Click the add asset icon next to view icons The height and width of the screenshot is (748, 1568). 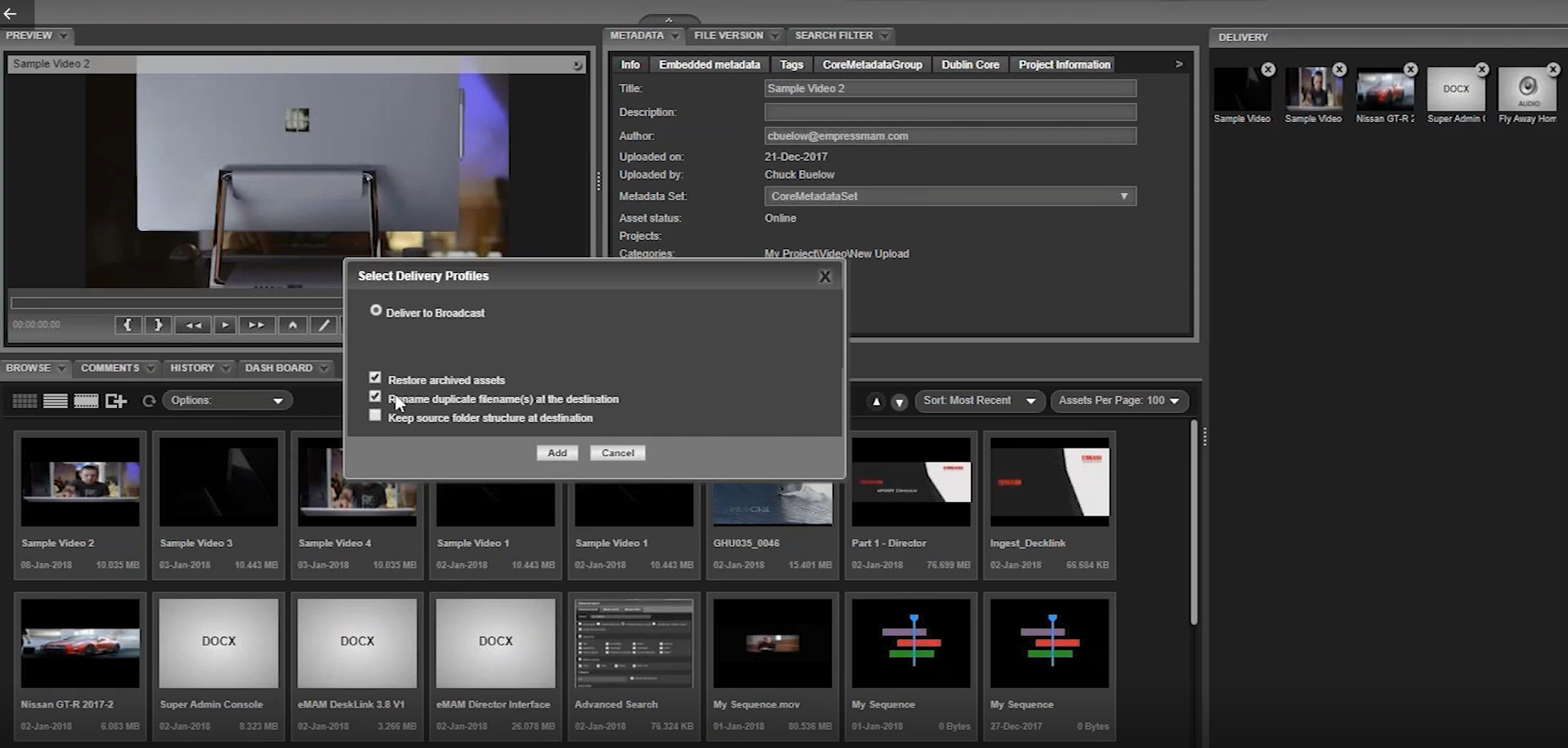coord(116,401)
